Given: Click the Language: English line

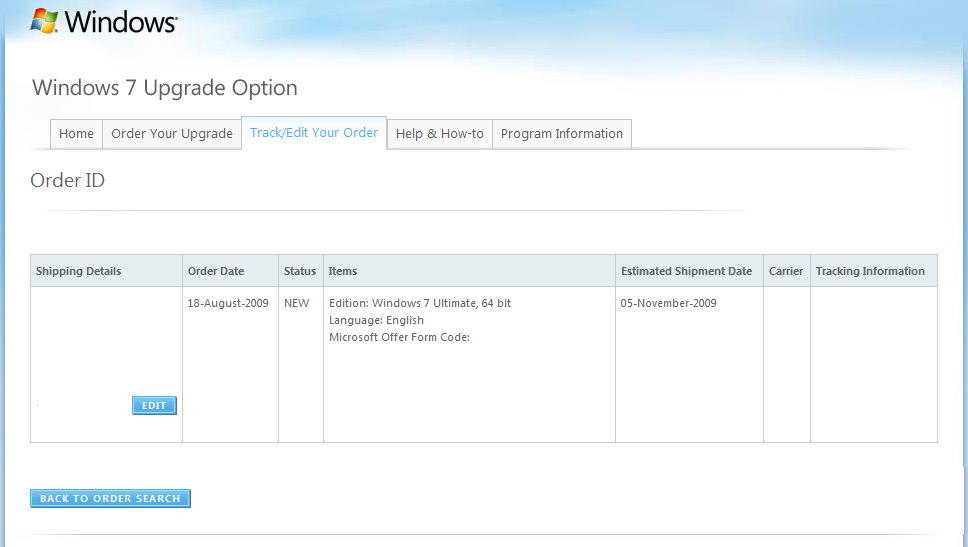Looking at the screenshot, I should (x=377, y=320).
